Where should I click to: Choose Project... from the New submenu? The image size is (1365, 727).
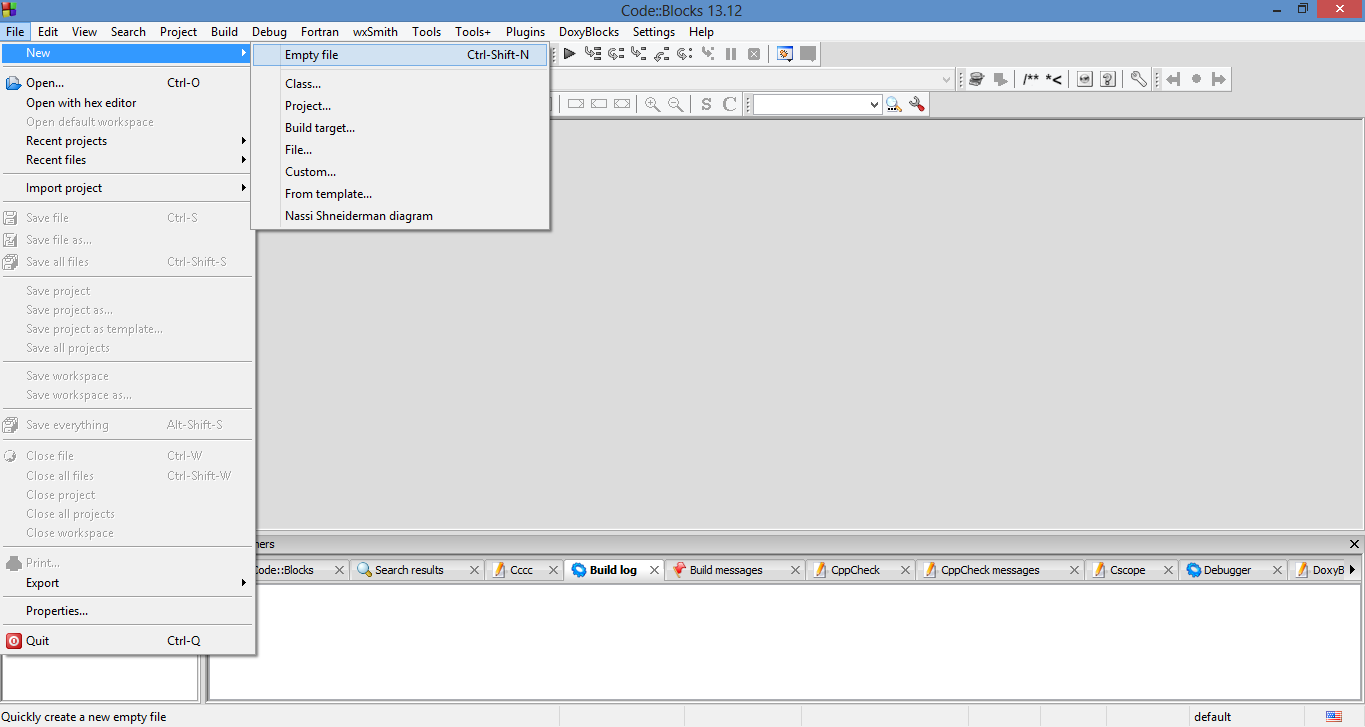click(x=400, y=106)
